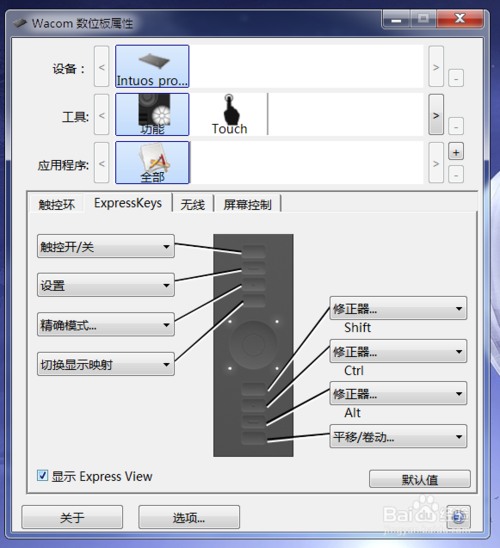Open the 设置 dropdown

(x=106, y=285)
